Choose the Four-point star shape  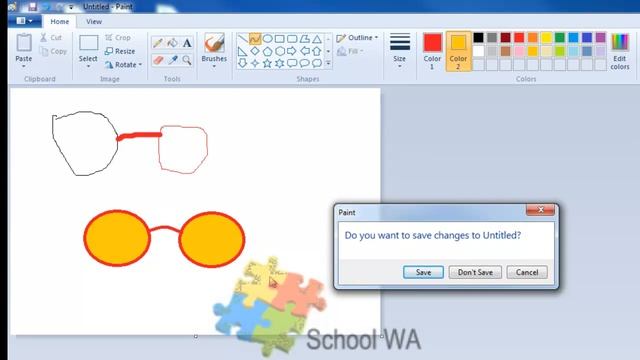coord(255,63)
